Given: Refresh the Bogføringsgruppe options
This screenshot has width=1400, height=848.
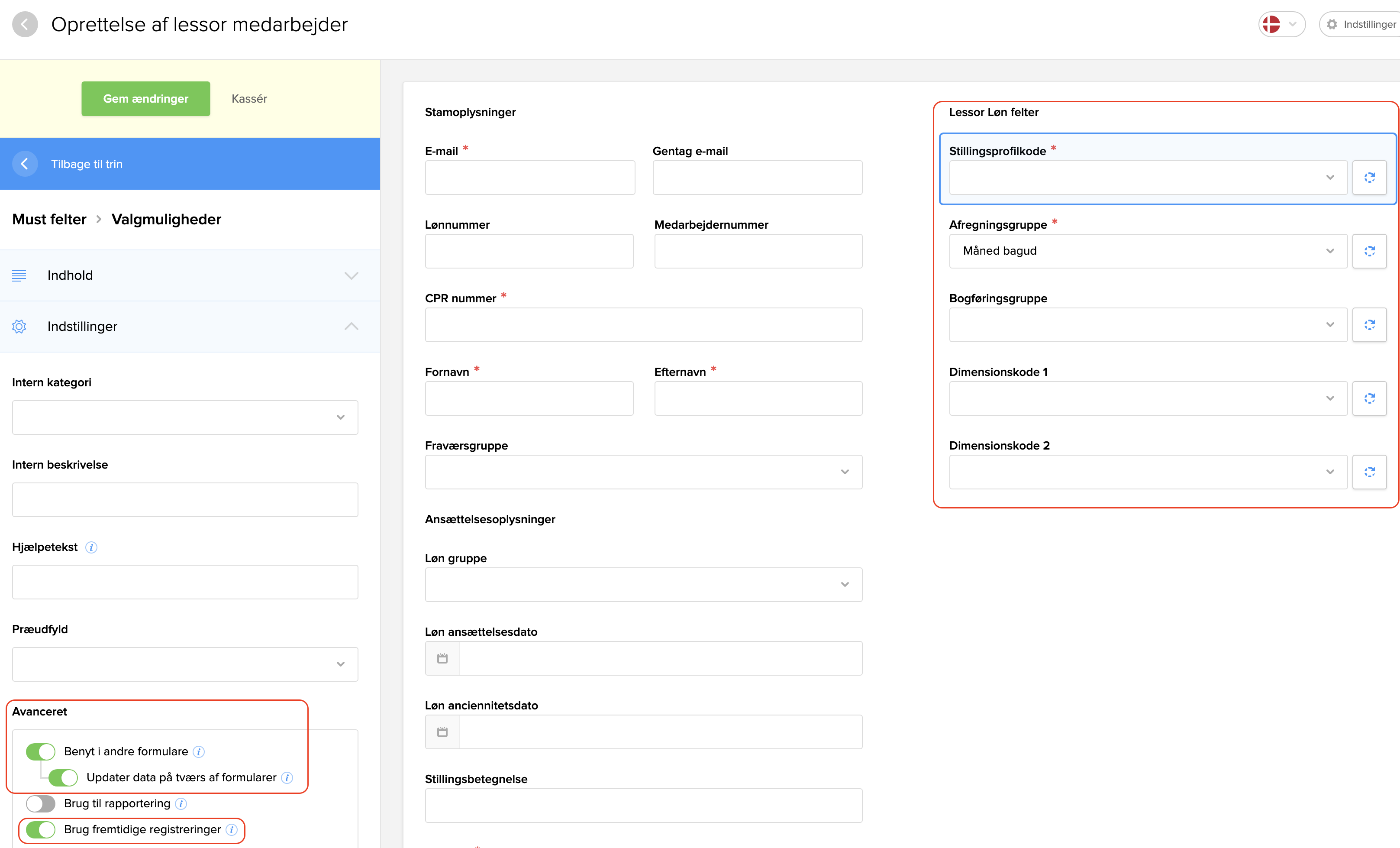Looking at the screenshot, I should pyautogui.click(x=1369, y=324).
